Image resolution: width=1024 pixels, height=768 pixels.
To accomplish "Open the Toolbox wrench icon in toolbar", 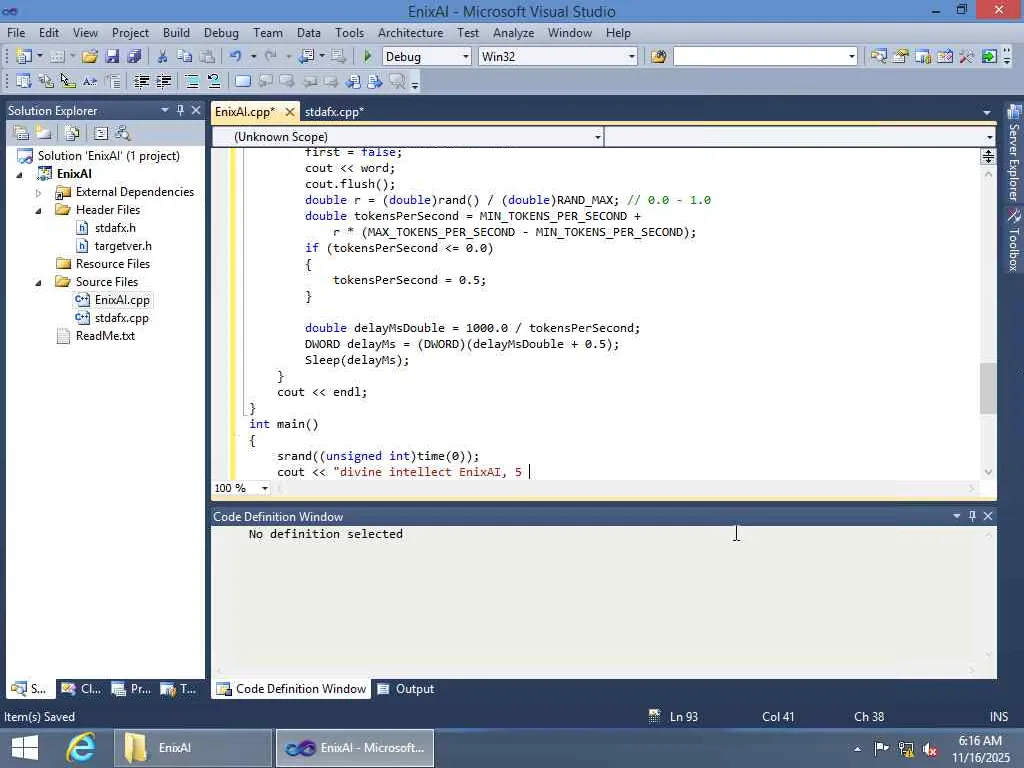I will point(967,57).
